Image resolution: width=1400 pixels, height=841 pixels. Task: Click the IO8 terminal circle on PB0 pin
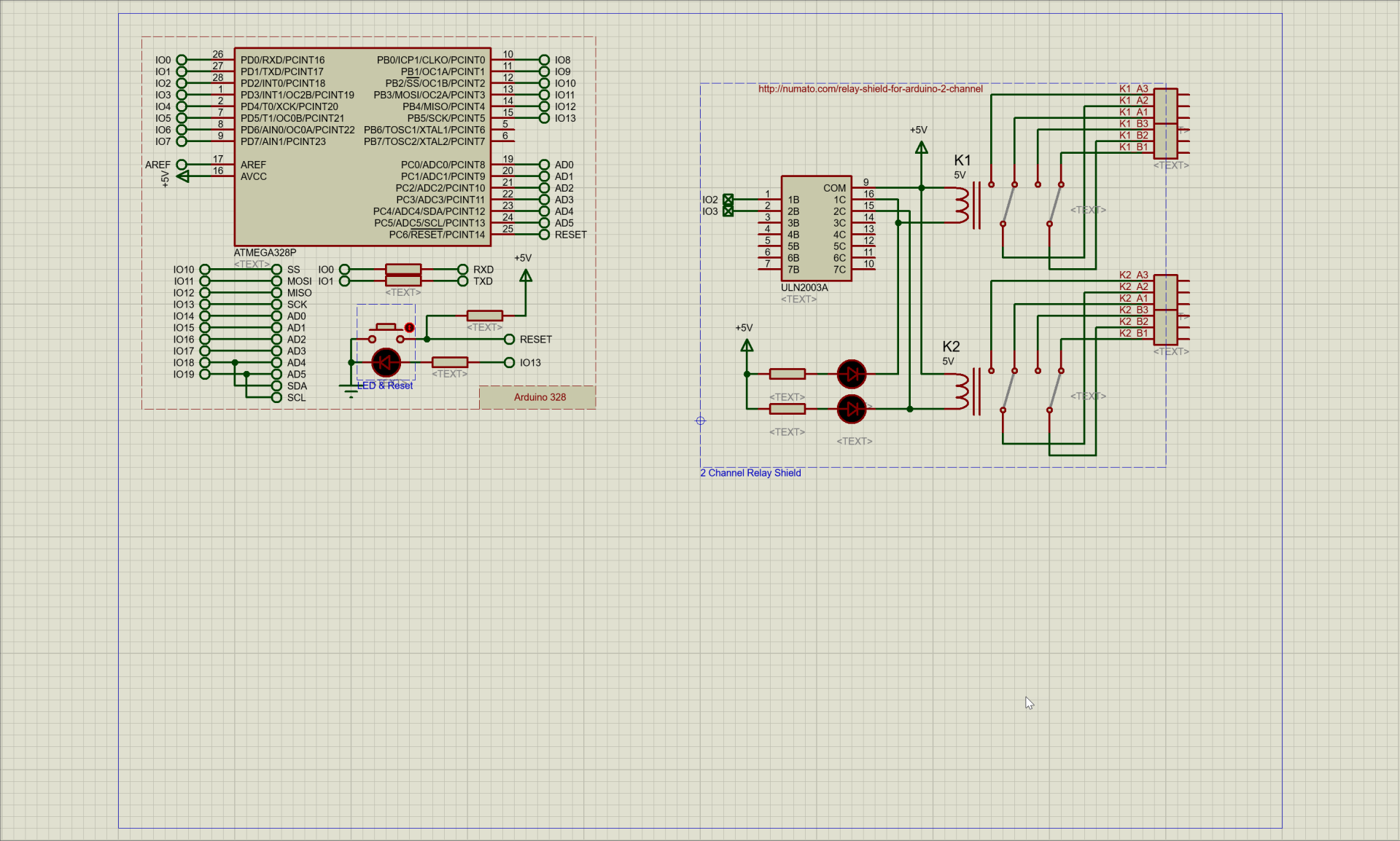click(544, 60)
